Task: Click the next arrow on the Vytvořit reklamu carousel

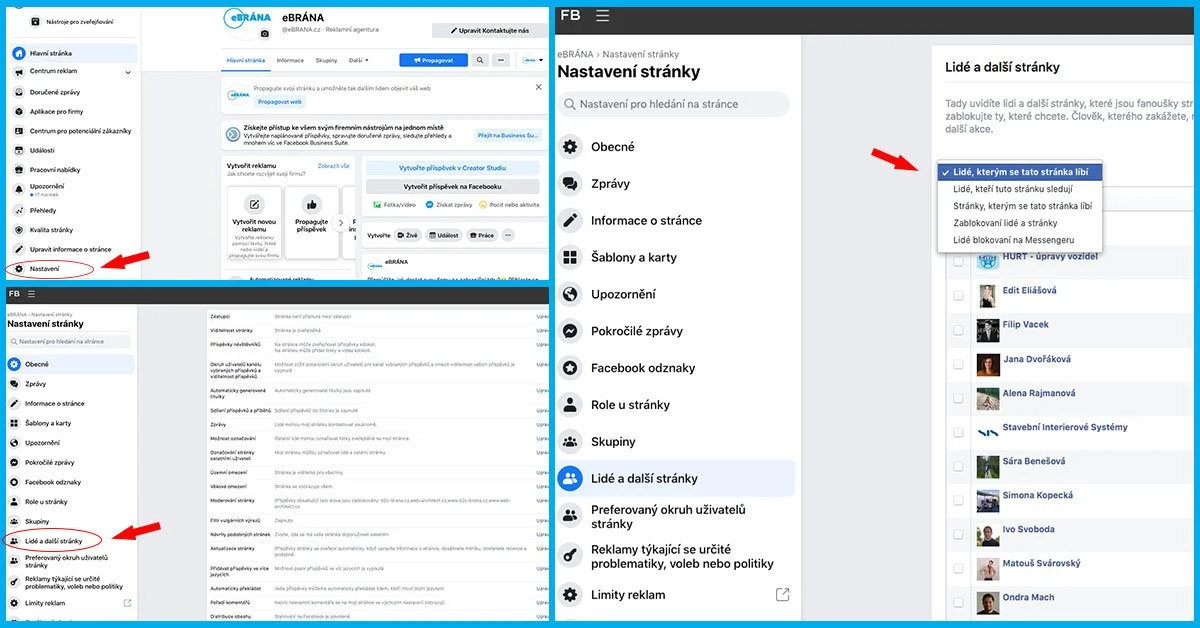Action: 340,223
